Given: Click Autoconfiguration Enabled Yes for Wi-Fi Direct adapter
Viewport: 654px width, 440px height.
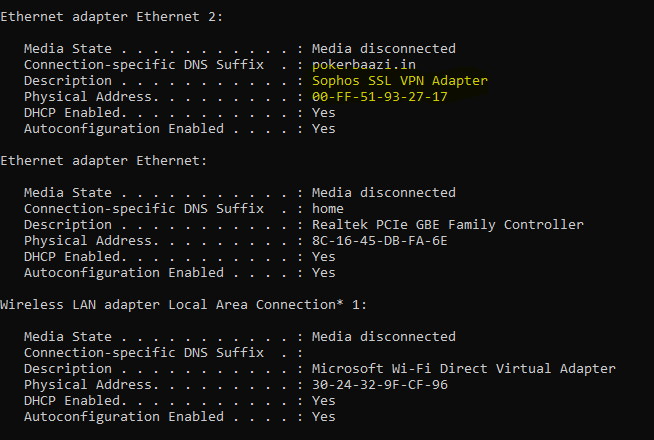Looking at the screenshot, I should click(324, 417).
